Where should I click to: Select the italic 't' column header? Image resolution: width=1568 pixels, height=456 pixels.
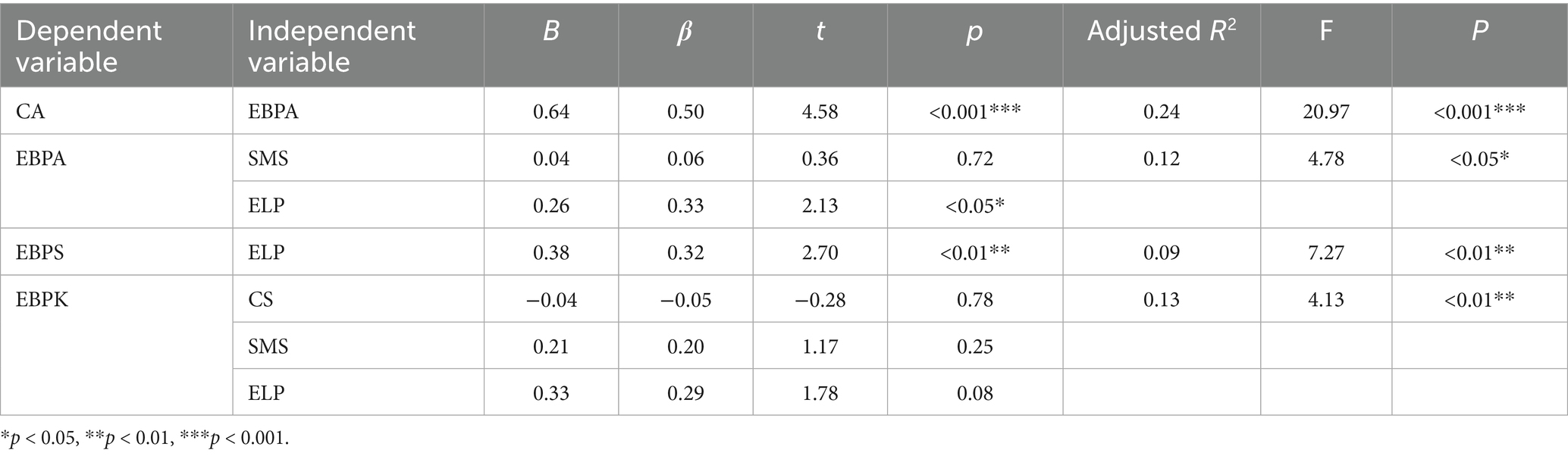pyautogui.click(x=820, y=31)
